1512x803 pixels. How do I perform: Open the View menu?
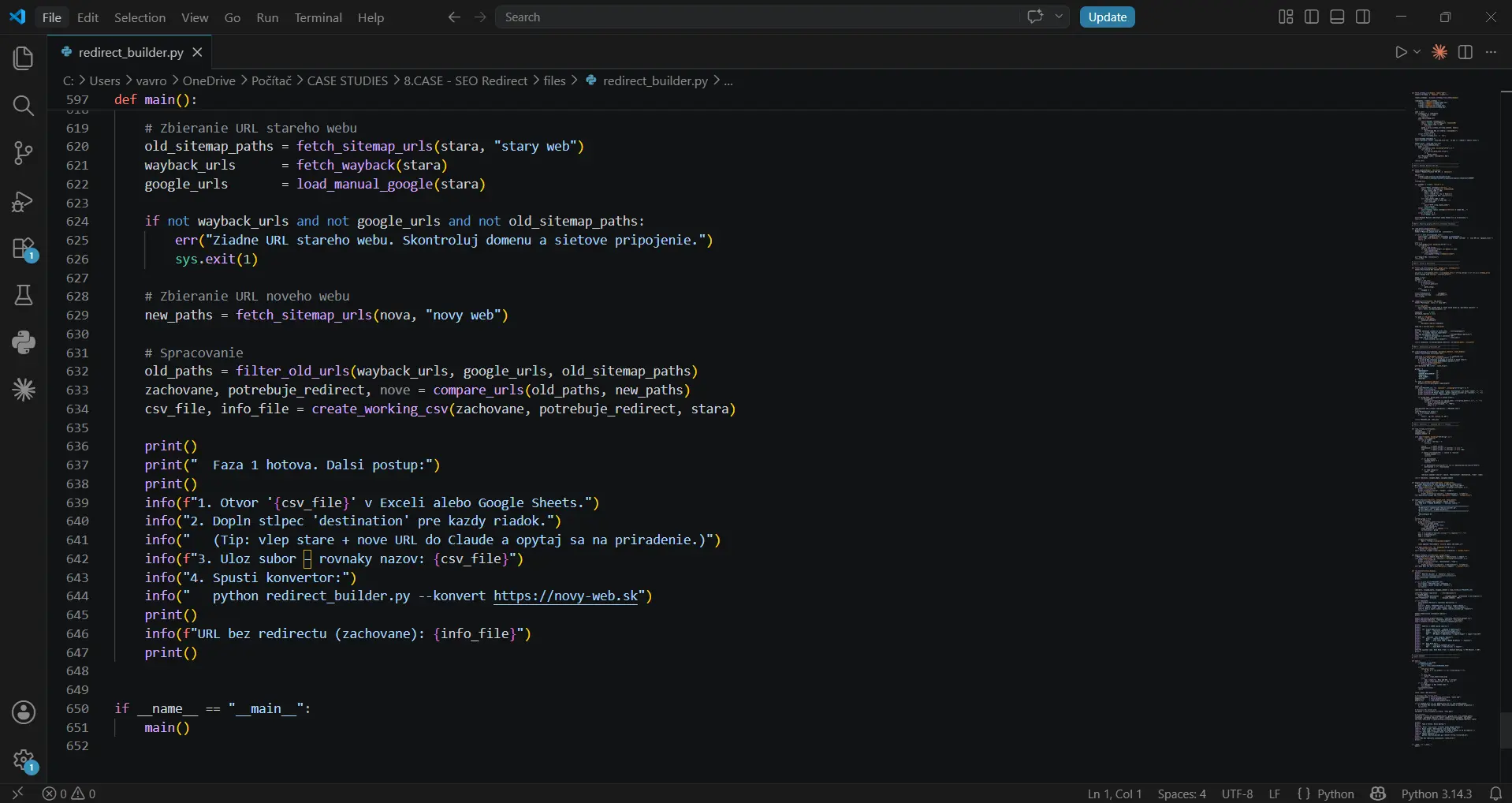tap(195, 17)
